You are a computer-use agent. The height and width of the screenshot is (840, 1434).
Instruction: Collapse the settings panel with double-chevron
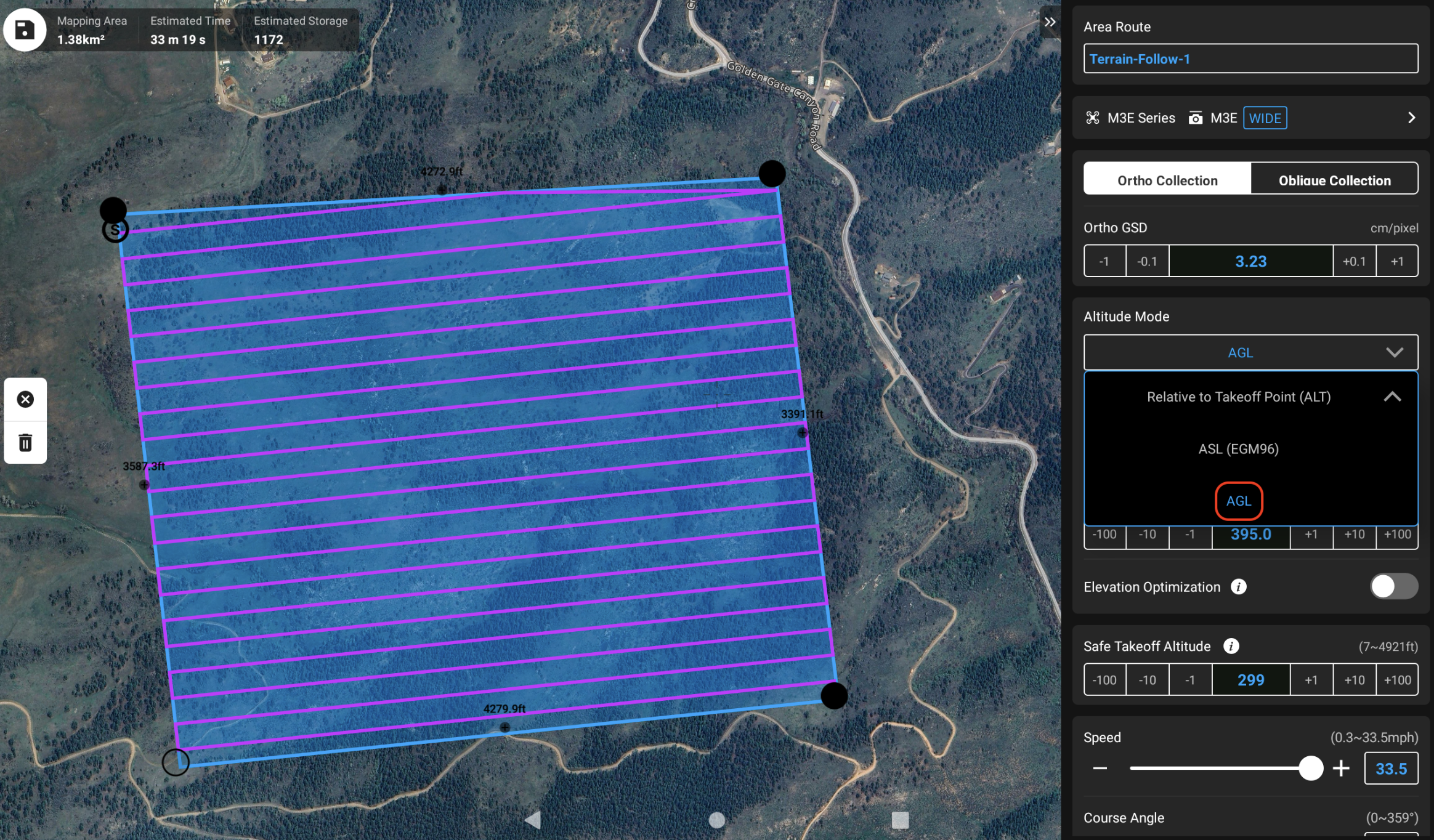1050,22
